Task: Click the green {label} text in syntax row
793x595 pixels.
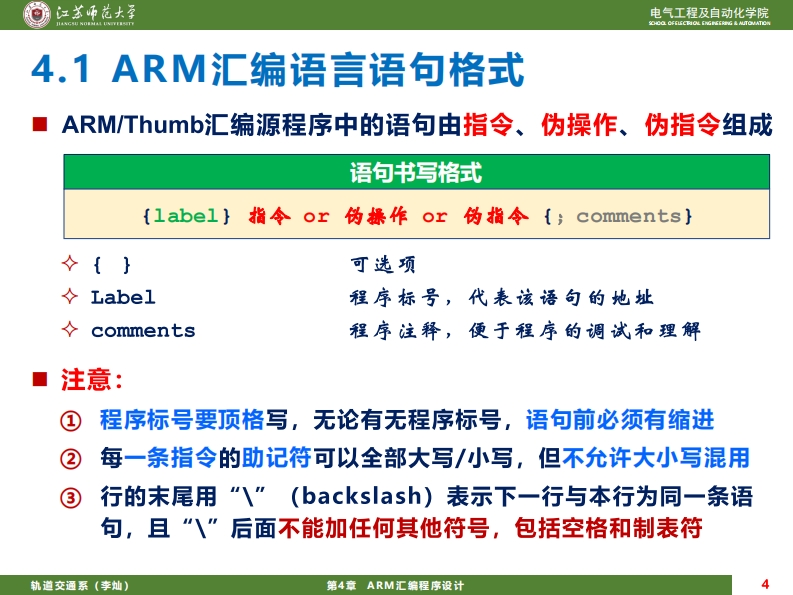Action: click(x=187, y=216)
